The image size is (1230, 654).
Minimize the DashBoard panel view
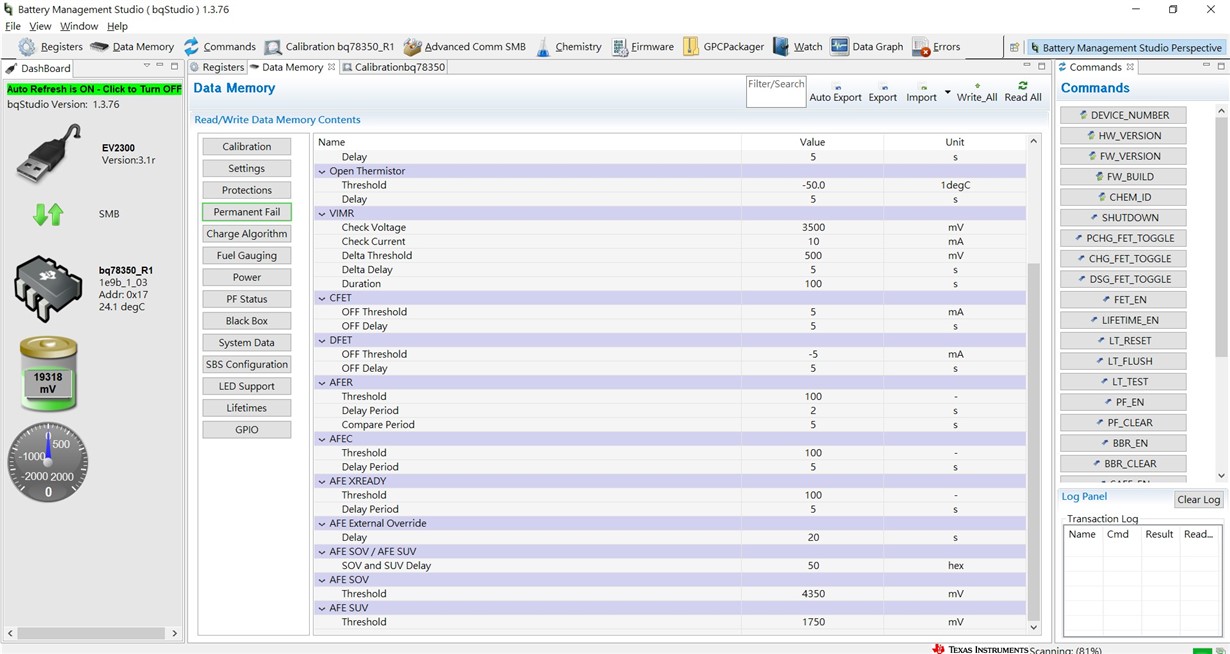tap(161, 67)
